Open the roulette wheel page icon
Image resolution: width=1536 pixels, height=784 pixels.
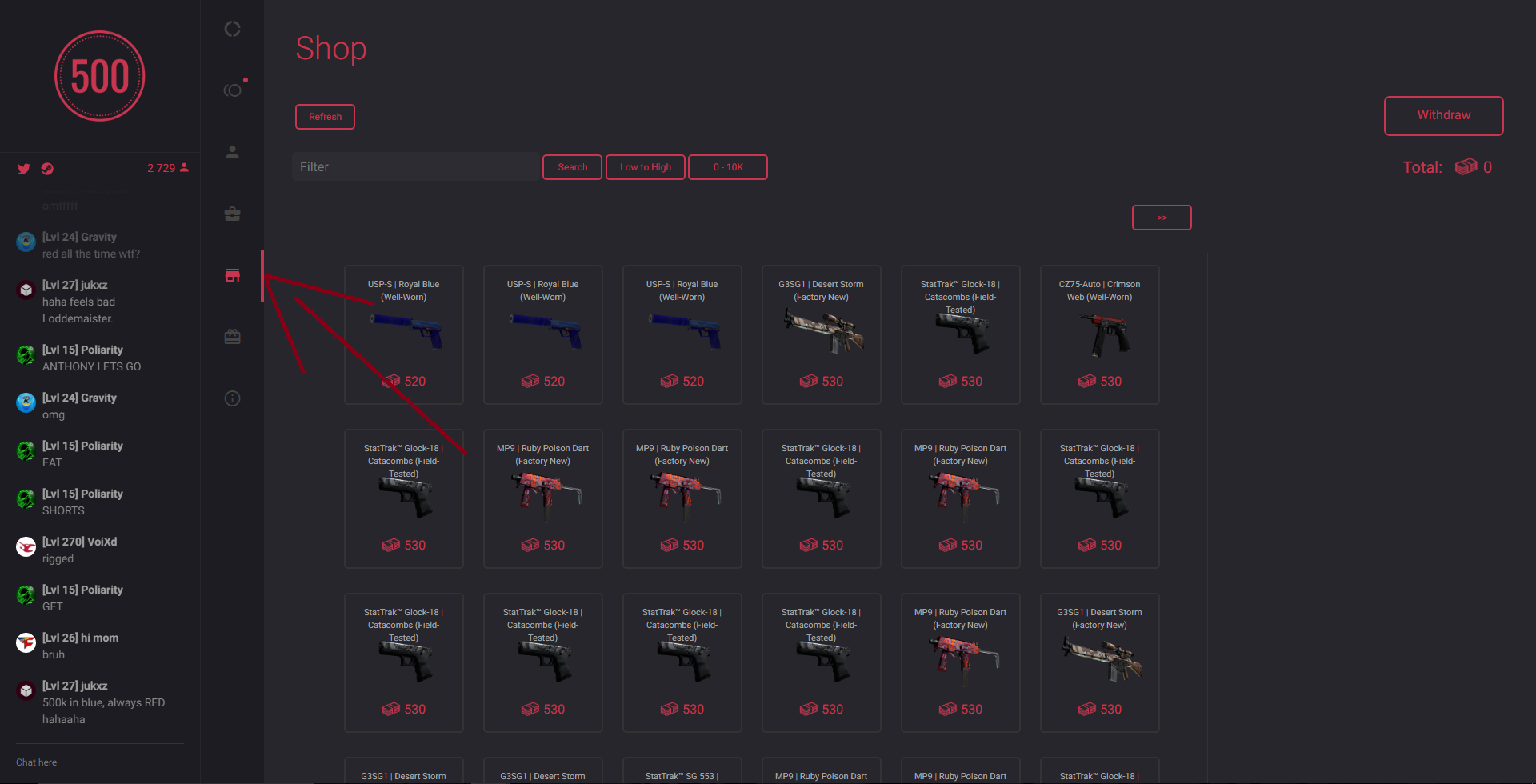tap(232, 29)
